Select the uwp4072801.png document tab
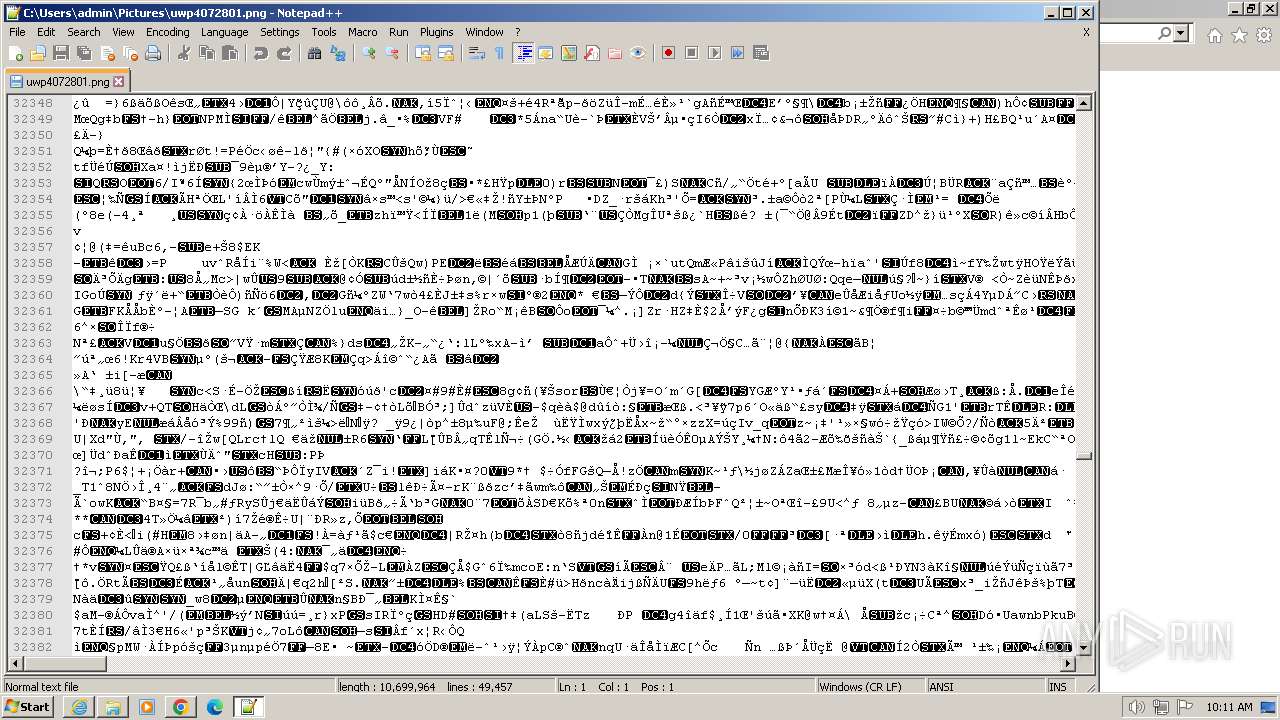The height and width of the screenshot is (720, 1280). pos(67,82)
